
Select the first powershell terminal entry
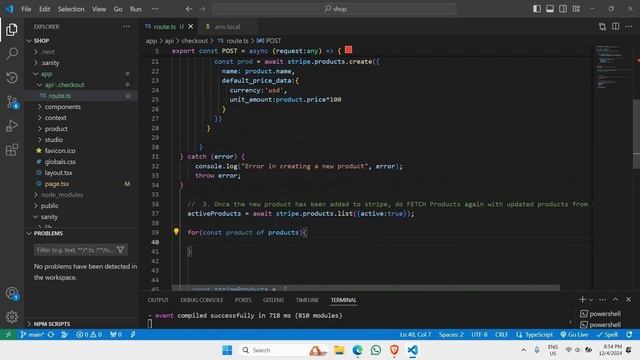[600, 313]
